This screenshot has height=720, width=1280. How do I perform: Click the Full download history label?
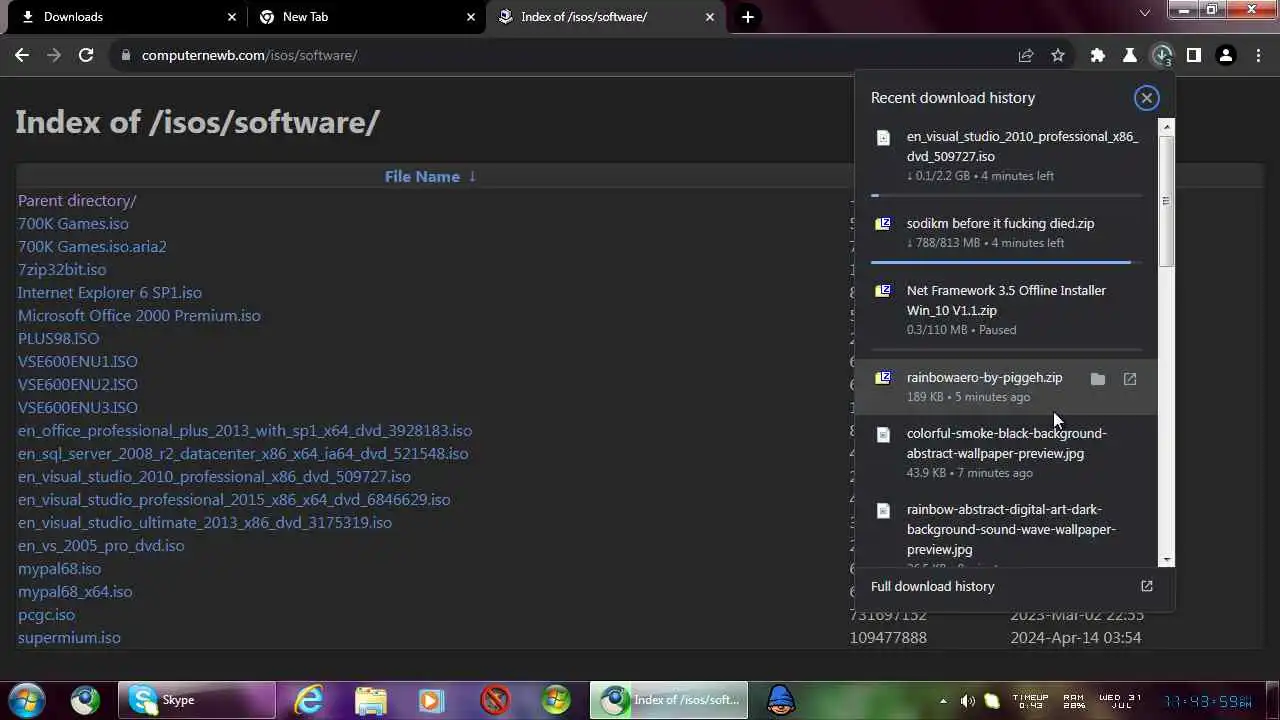click(x=932, y=586)
